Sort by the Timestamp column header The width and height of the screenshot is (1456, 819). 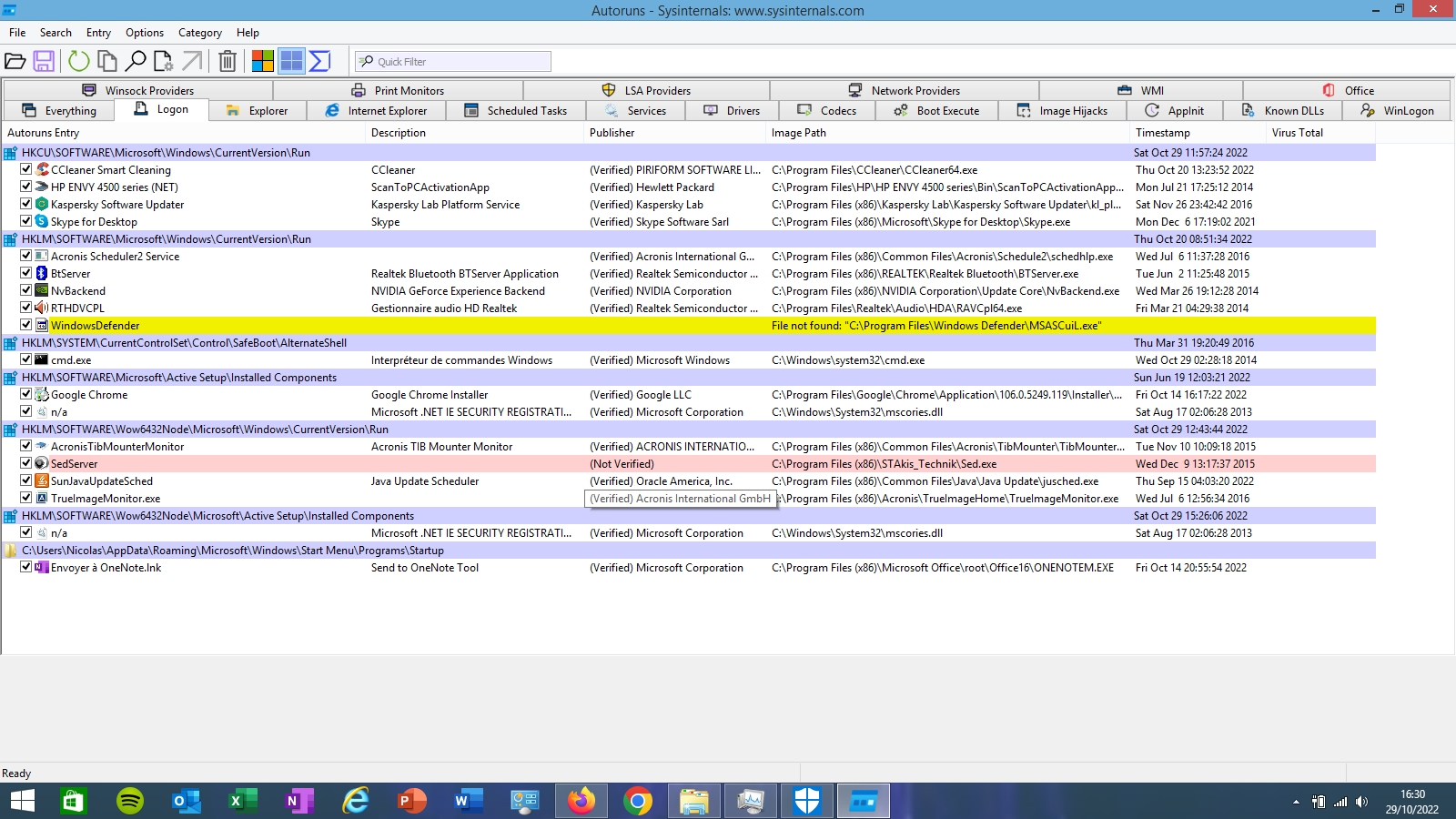(x=1162, y=133)
